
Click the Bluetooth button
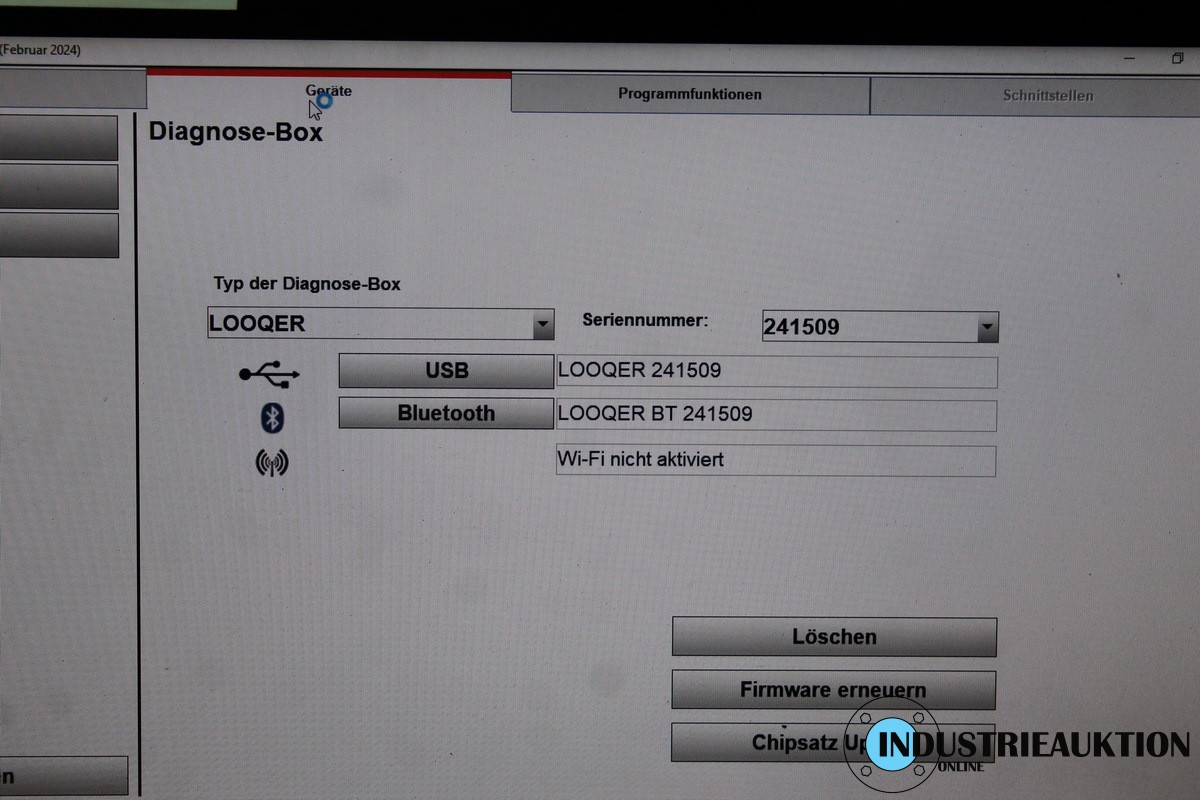coord(446,413)
